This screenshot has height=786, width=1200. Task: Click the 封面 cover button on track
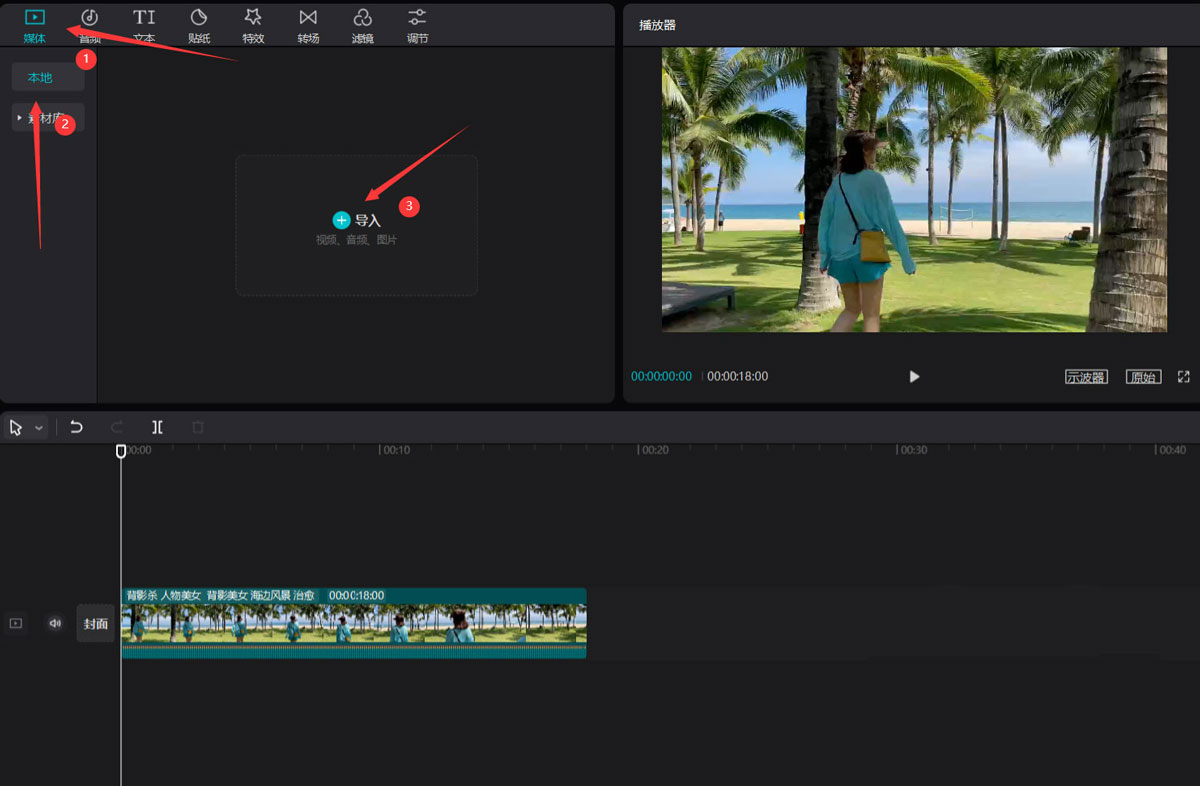(96, 623)
